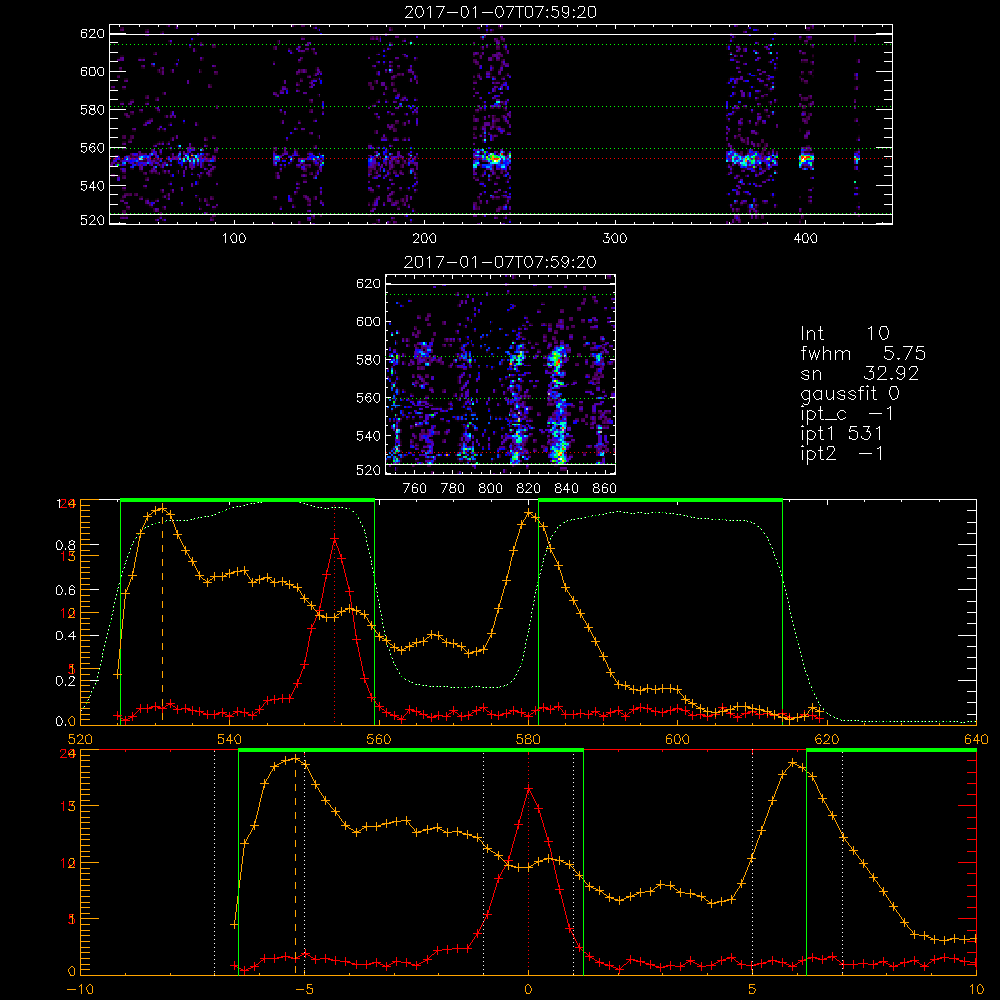The width and height of the screenshot is (1000, 1000).
Task: Click x-axis tick 200 on top spectrogram
Action: [424, 239]
